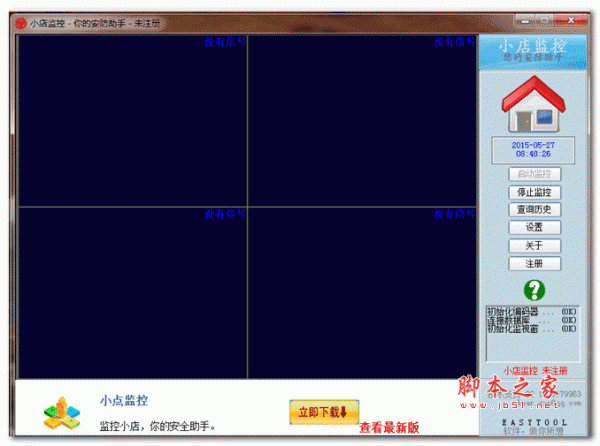Click the date and time display box

533,150
